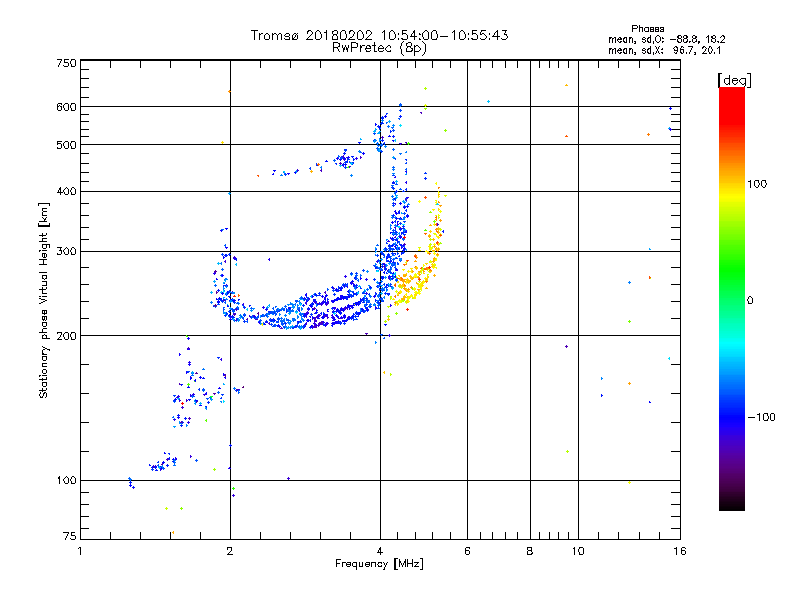Click the y-axis '600' tick label
Image resolution: width=800 pixels, height=600 pixels.
(66, 107)
